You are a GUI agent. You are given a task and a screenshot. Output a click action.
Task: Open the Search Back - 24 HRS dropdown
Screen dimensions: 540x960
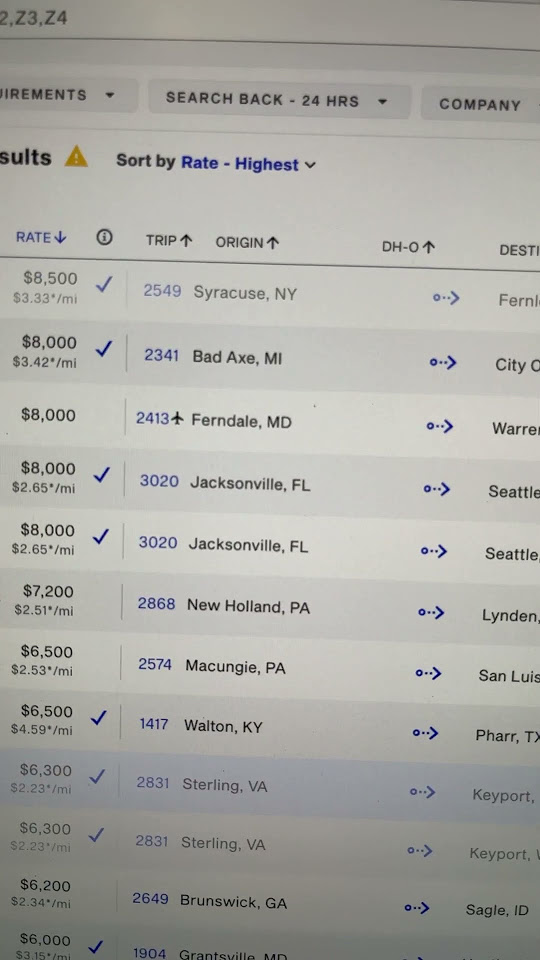pos(279,100)
